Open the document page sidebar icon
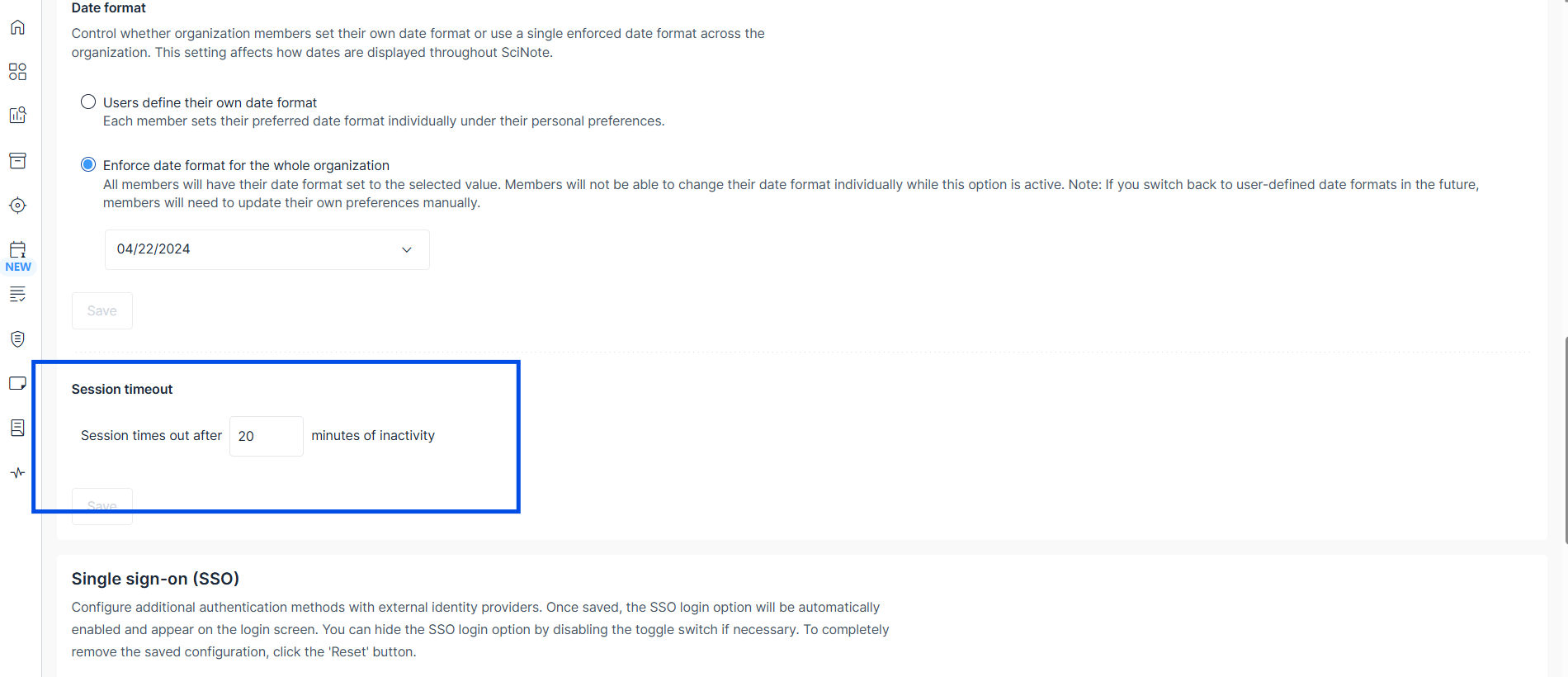1568x677 pixels. [17, 428]
